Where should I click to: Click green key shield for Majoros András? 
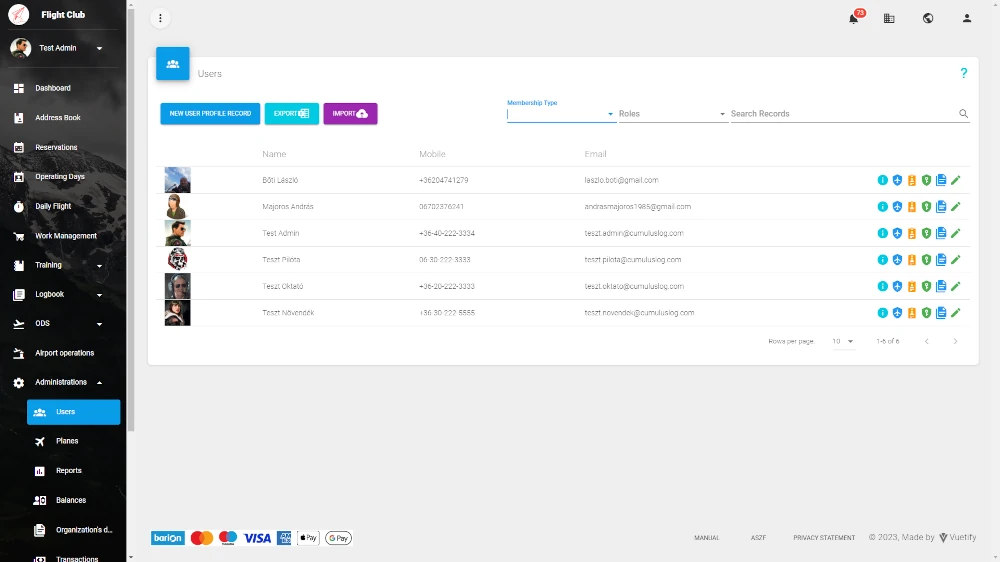pyautogui.click(x=927, y=207)
